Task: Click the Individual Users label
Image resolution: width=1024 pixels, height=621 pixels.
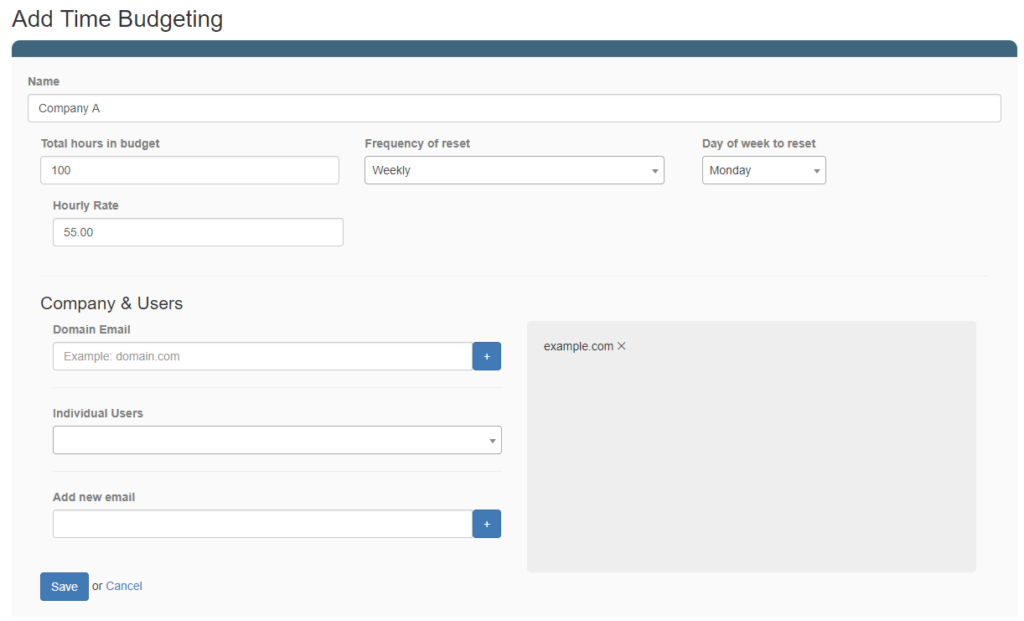Action: click(x=98, y=413)
